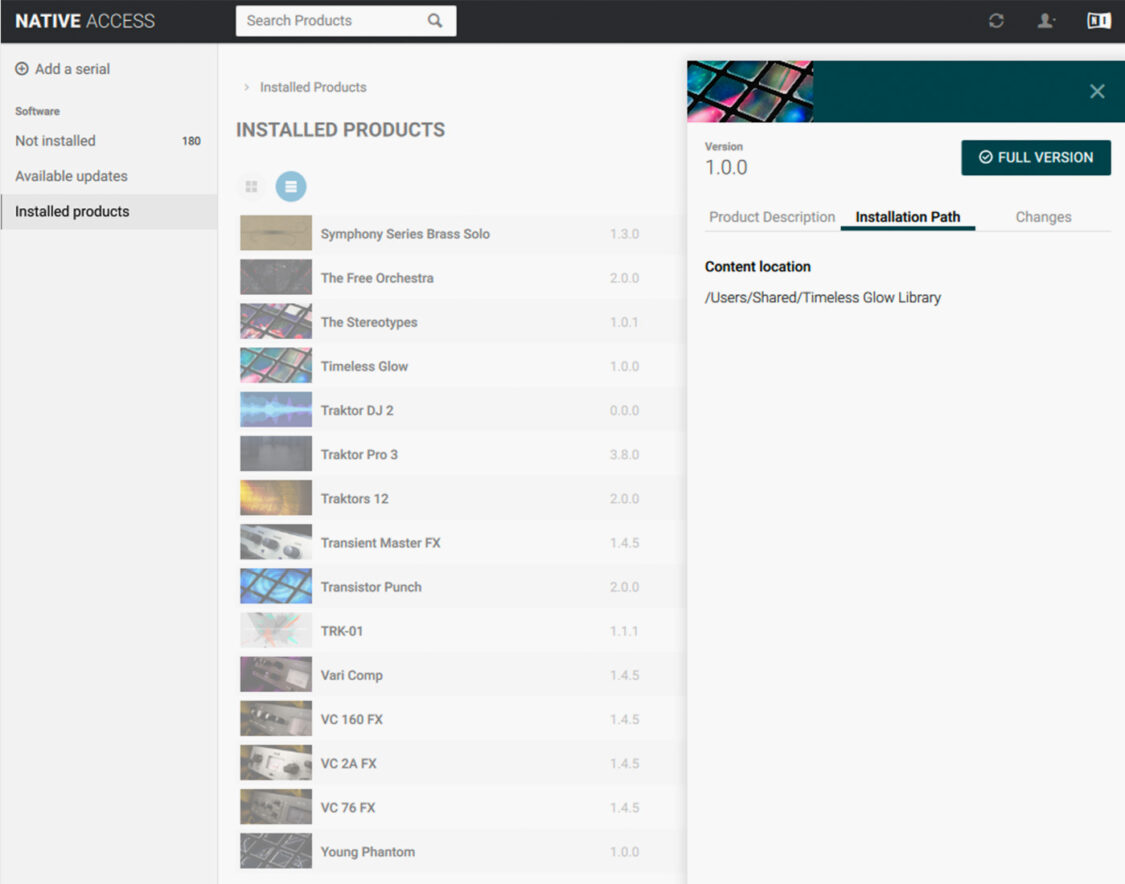Open the Young Phantom product entry

(368, 852)
